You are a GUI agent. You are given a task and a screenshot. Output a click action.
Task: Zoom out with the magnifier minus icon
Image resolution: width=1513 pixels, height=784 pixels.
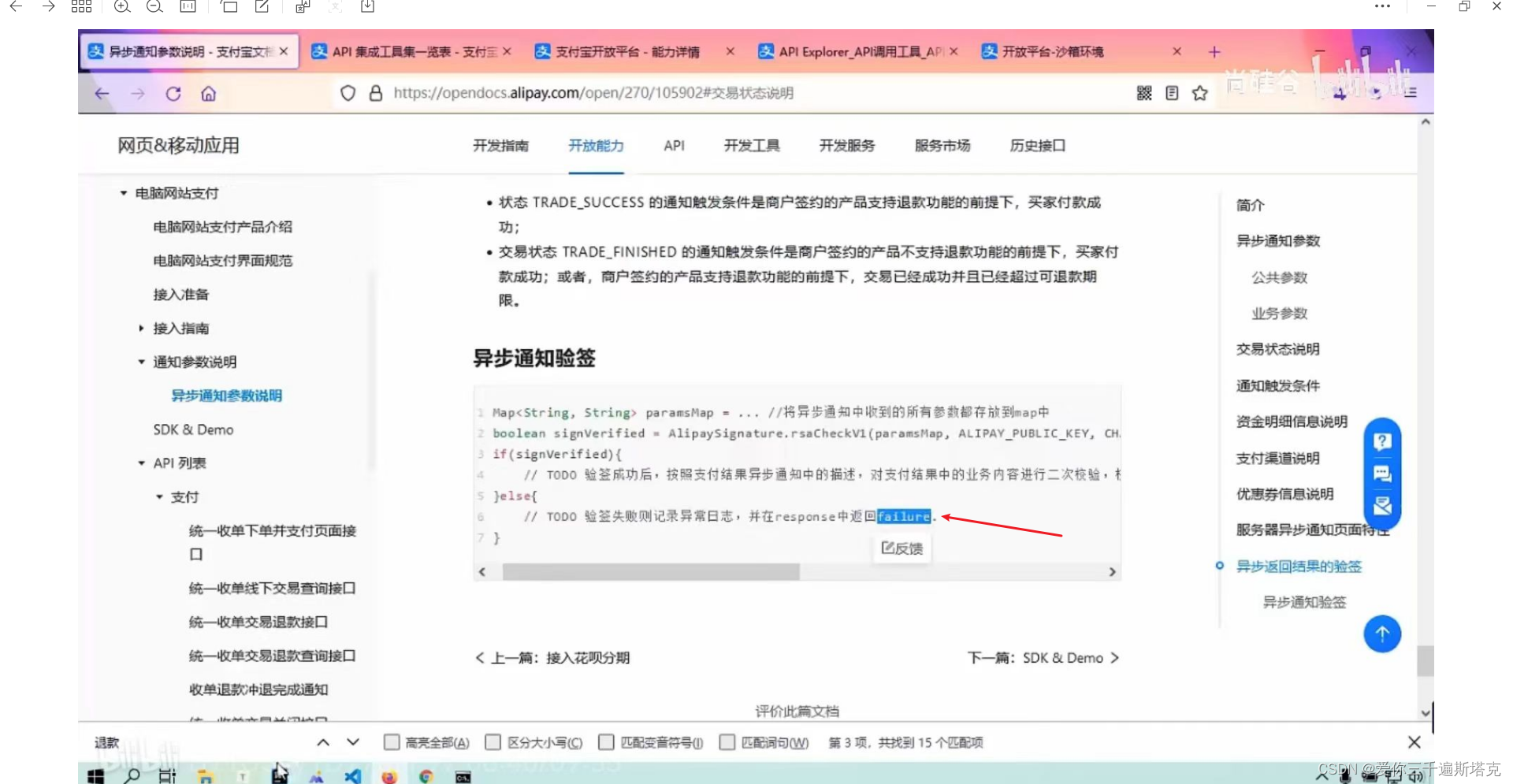pos(154,6)
